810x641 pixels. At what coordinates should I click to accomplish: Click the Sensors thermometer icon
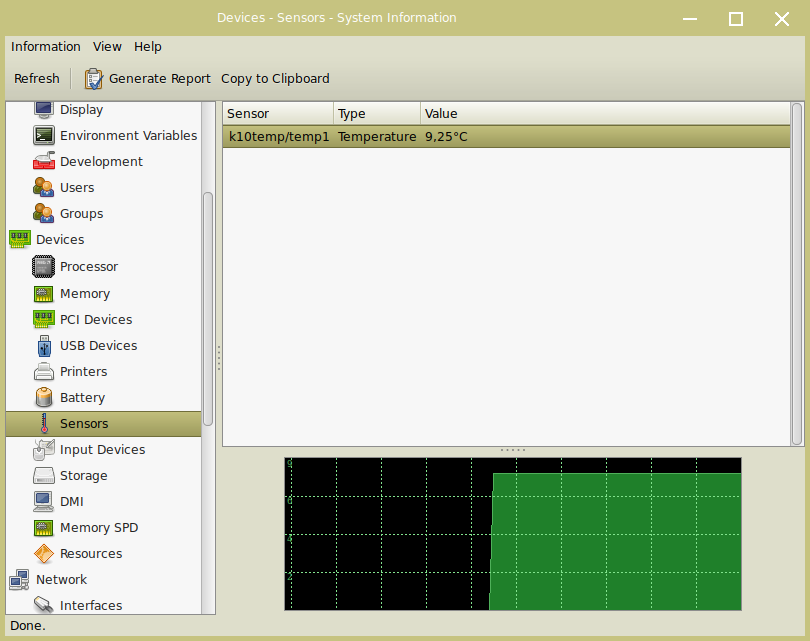coord(44,423)
